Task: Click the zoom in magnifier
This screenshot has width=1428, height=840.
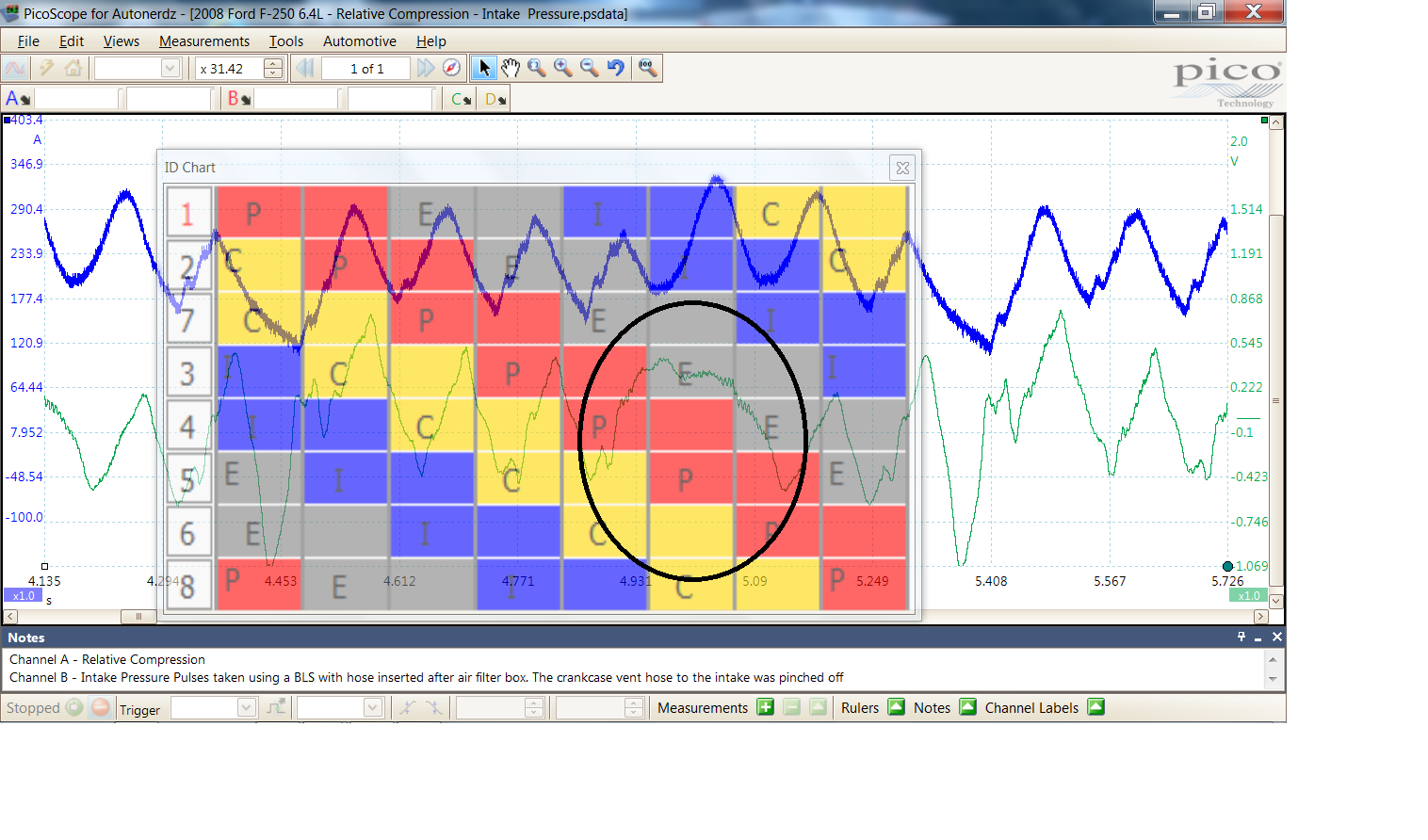Action: (x=563, y=68)
